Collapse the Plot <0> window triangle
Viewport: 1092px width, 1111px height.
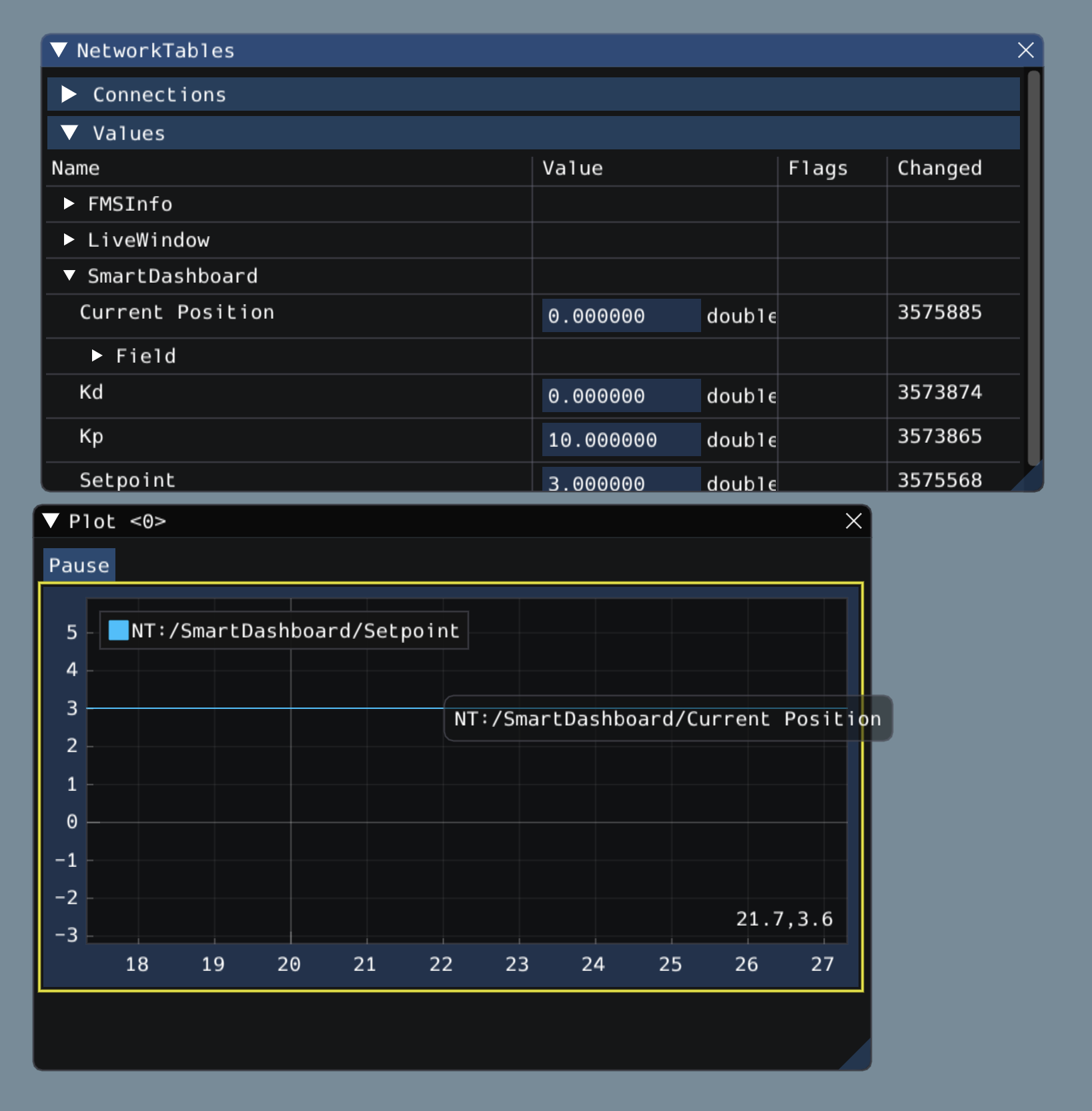coord(51,521)
